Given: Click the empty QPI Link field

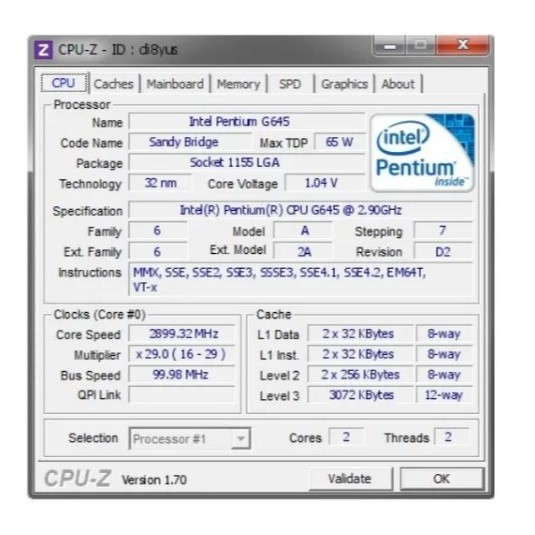Looking at the screenshot, I should pyautogui.click(x=182, y=395).
